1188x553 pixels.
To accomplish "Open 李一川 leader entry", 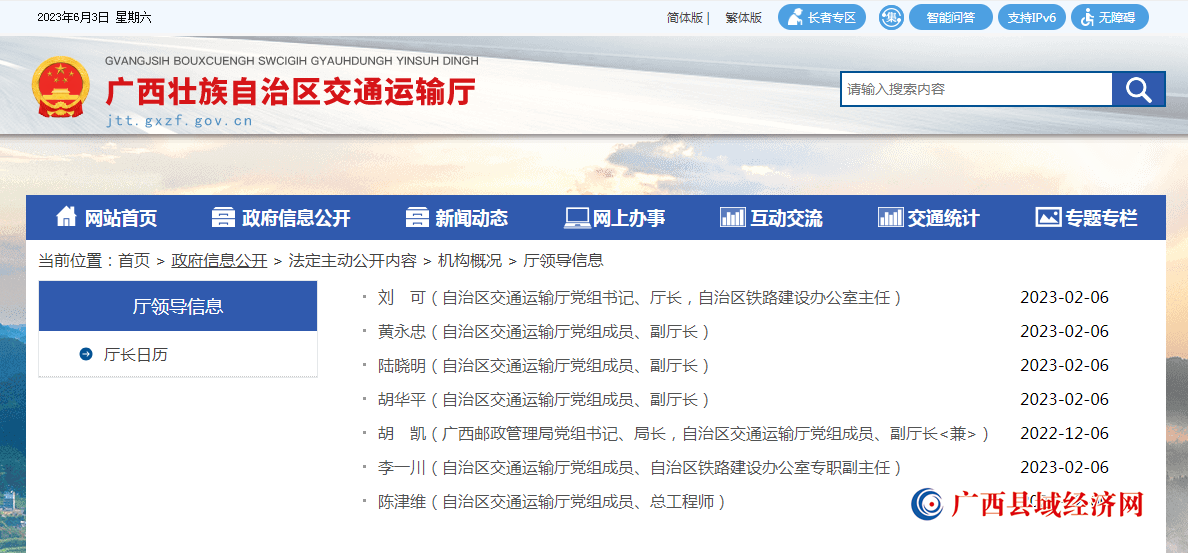I will pos(639,467).
